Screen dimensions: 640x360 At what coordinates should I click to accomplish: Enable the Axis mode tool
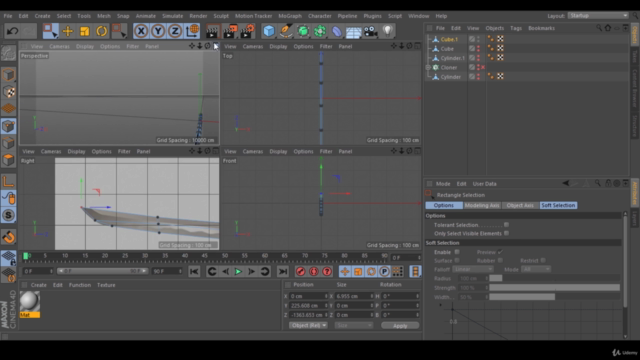pyautogui.click(x=9, y=181)
